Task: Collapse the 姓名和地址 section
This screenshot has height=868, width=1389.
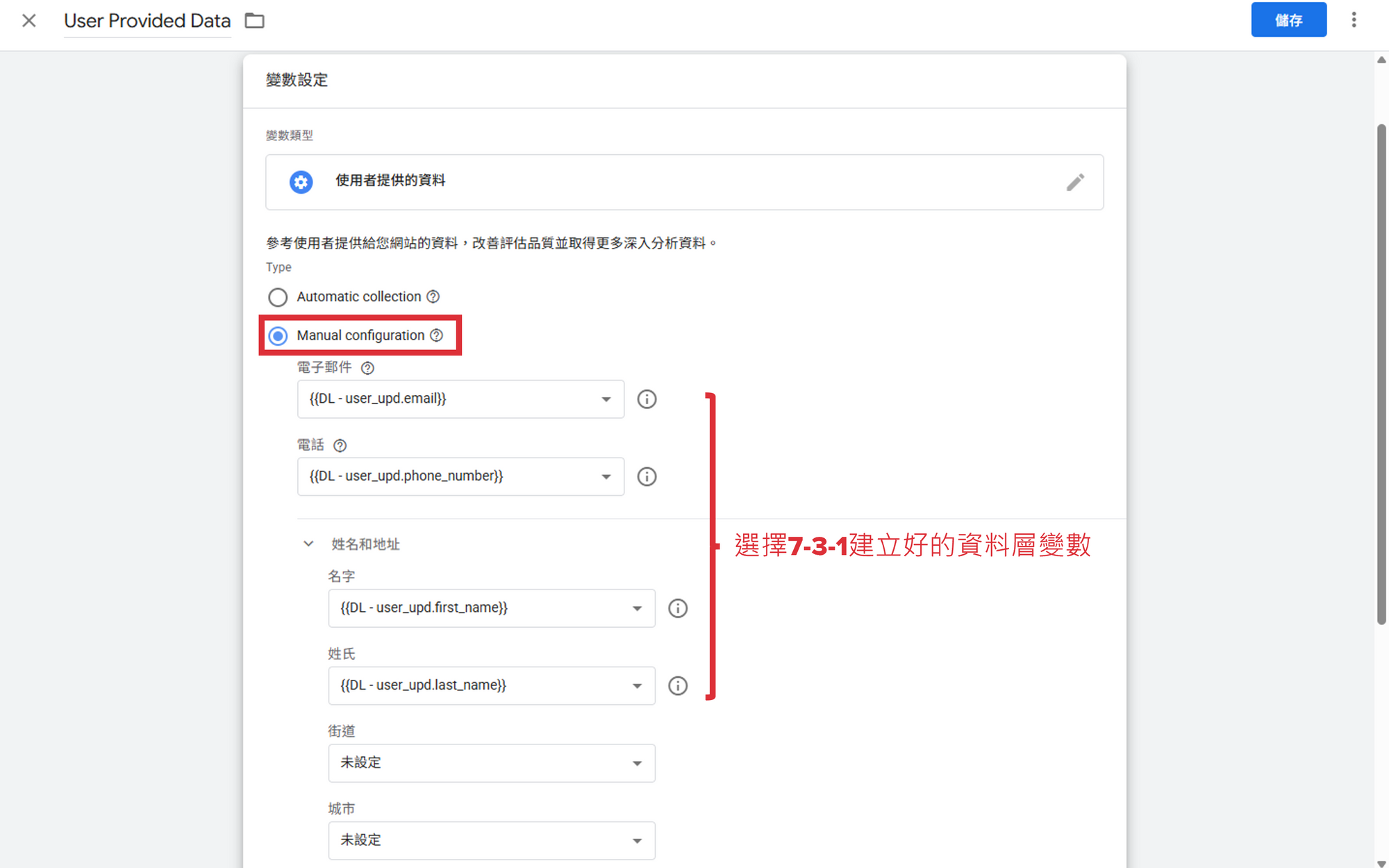Action: pyautogui.click(x=308, y=544)
